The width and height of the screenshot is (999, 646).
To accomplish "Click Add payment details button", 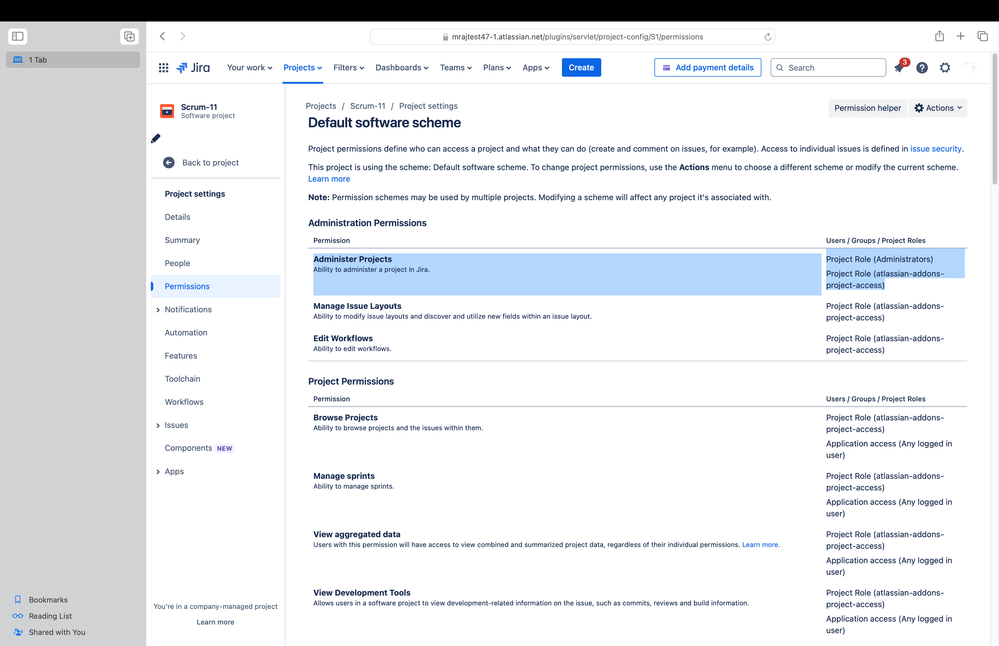I will pos(707,68).
